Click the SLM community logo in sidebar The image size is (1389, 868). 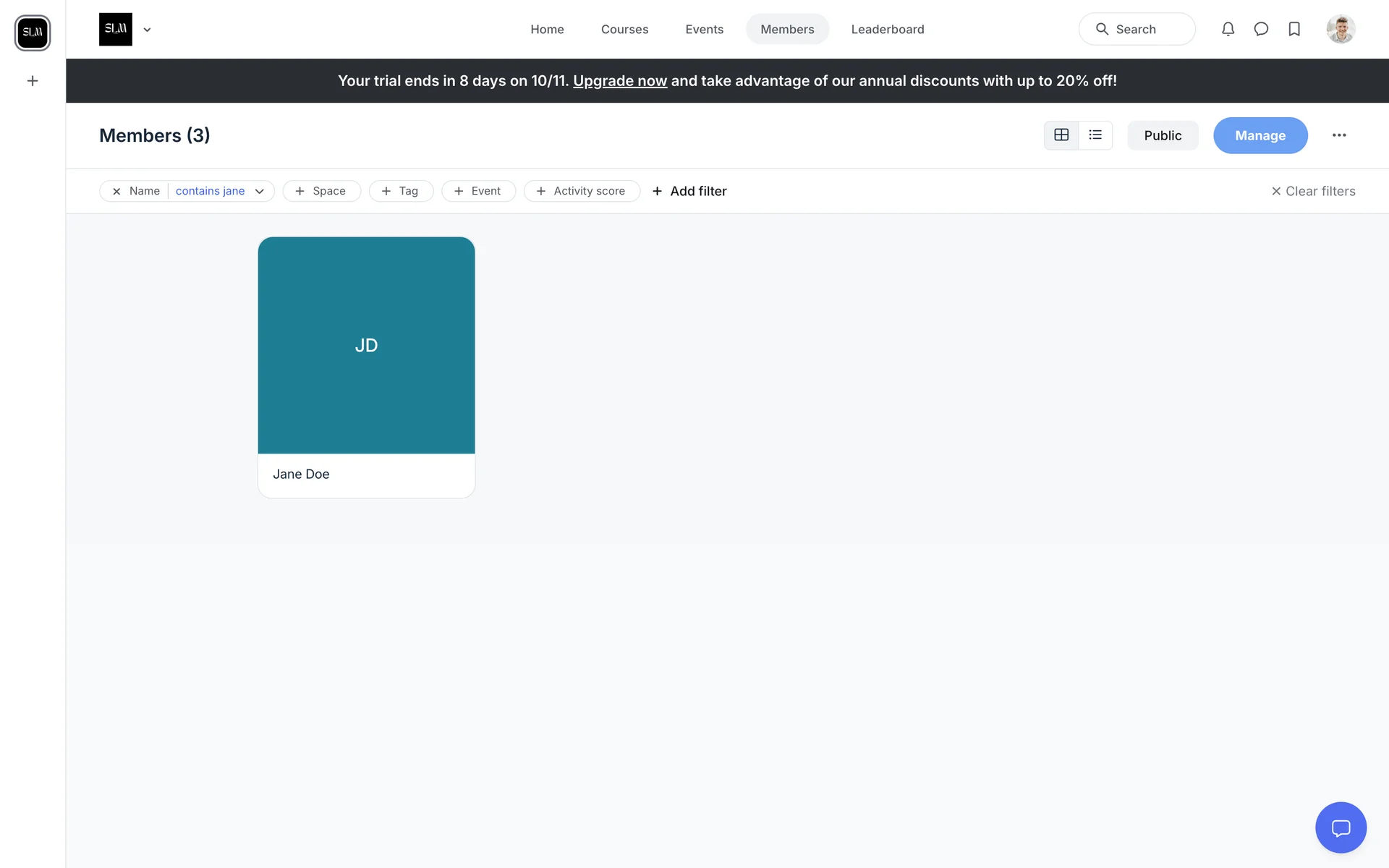pos(33,33)
